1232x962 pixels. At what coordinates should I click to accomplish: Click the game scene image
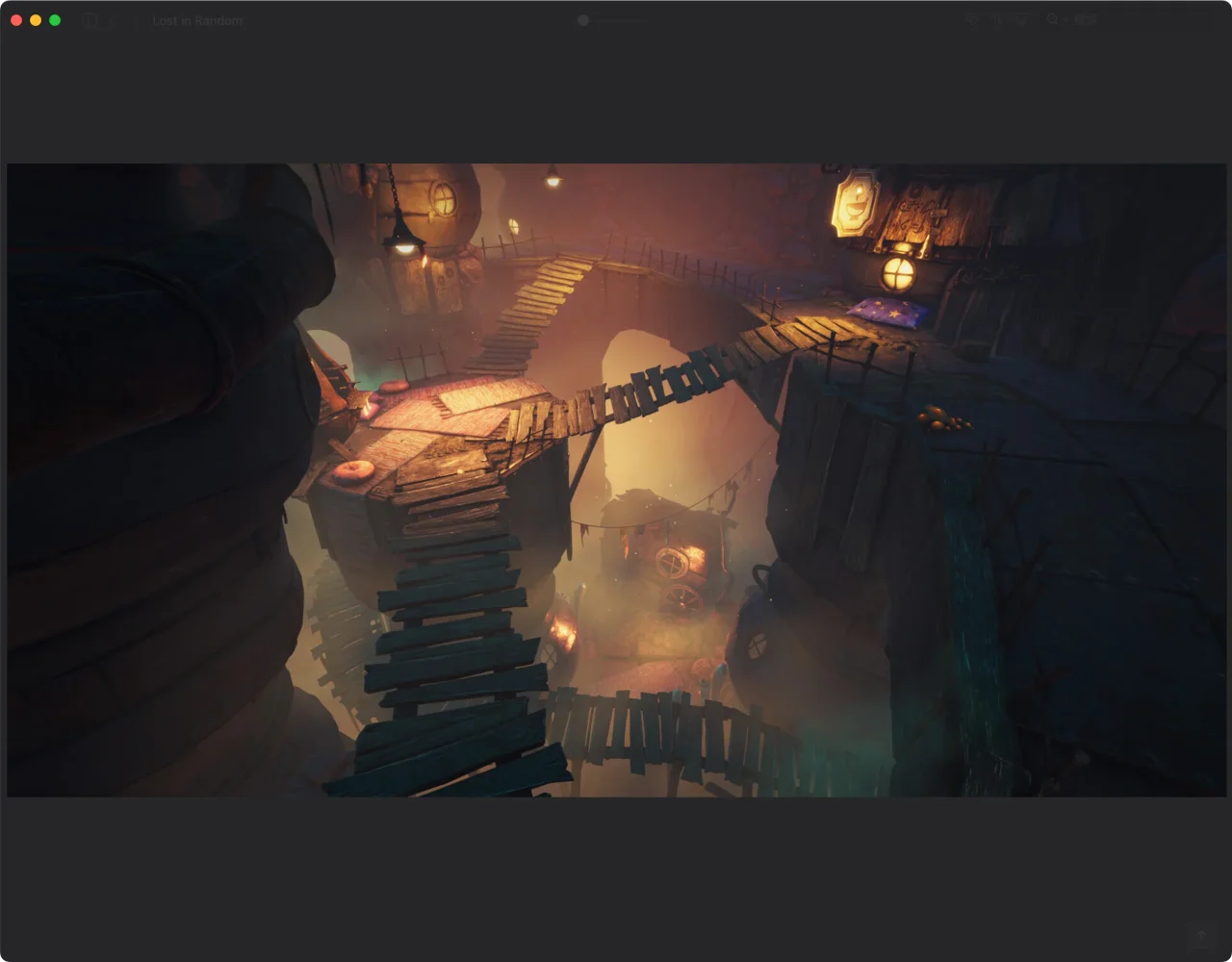616,480
